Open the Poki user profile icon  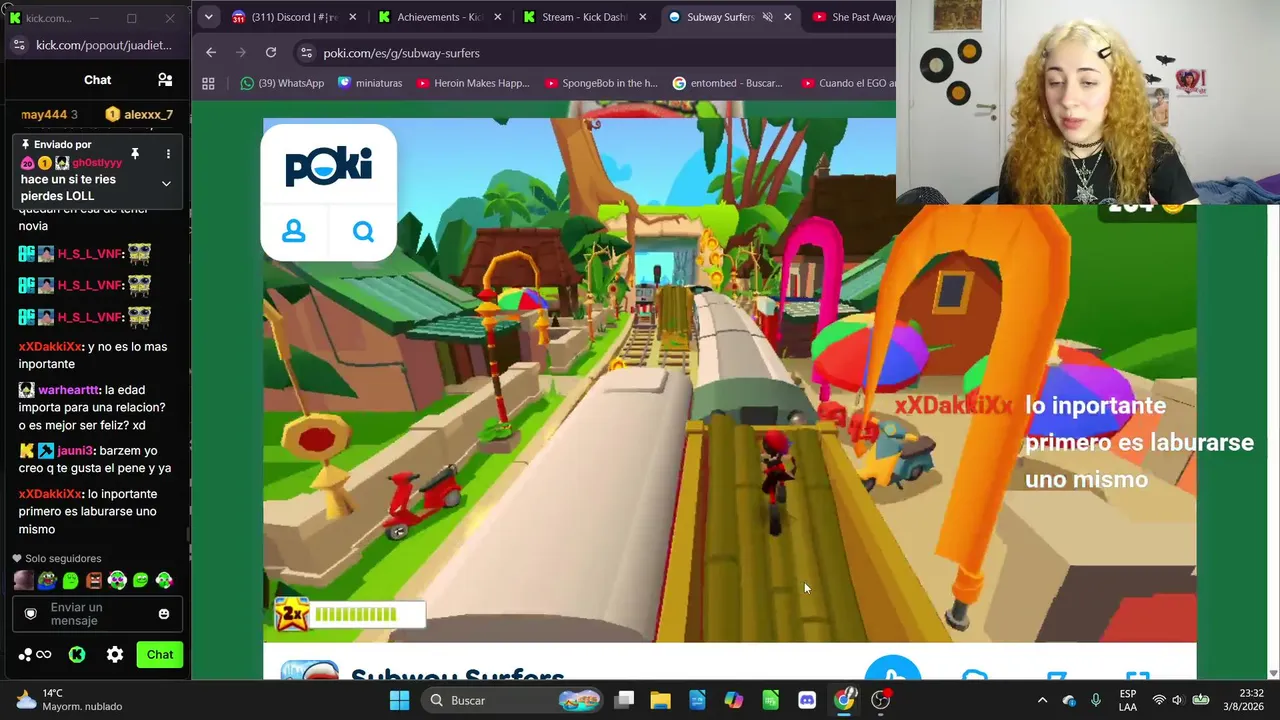(x=294, y=232)
